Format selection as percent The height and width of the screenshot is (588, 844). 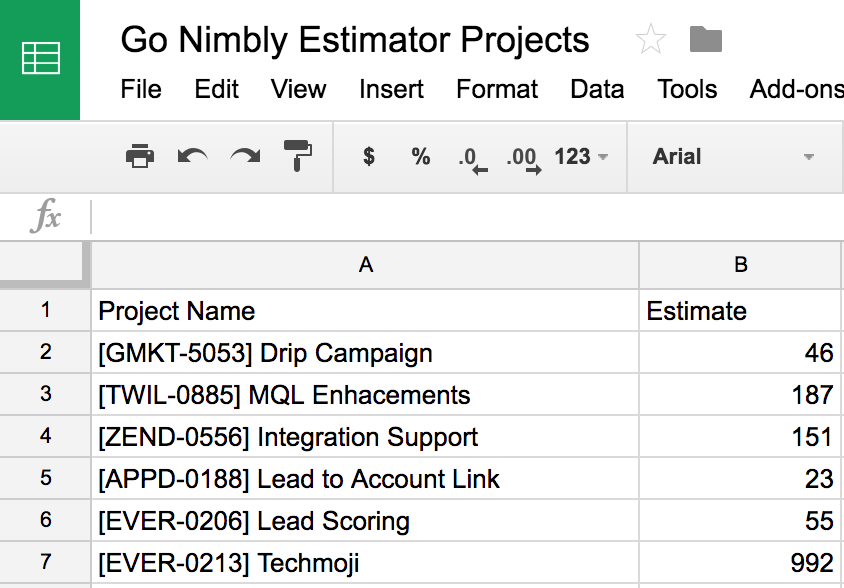(x=420, y=156)
